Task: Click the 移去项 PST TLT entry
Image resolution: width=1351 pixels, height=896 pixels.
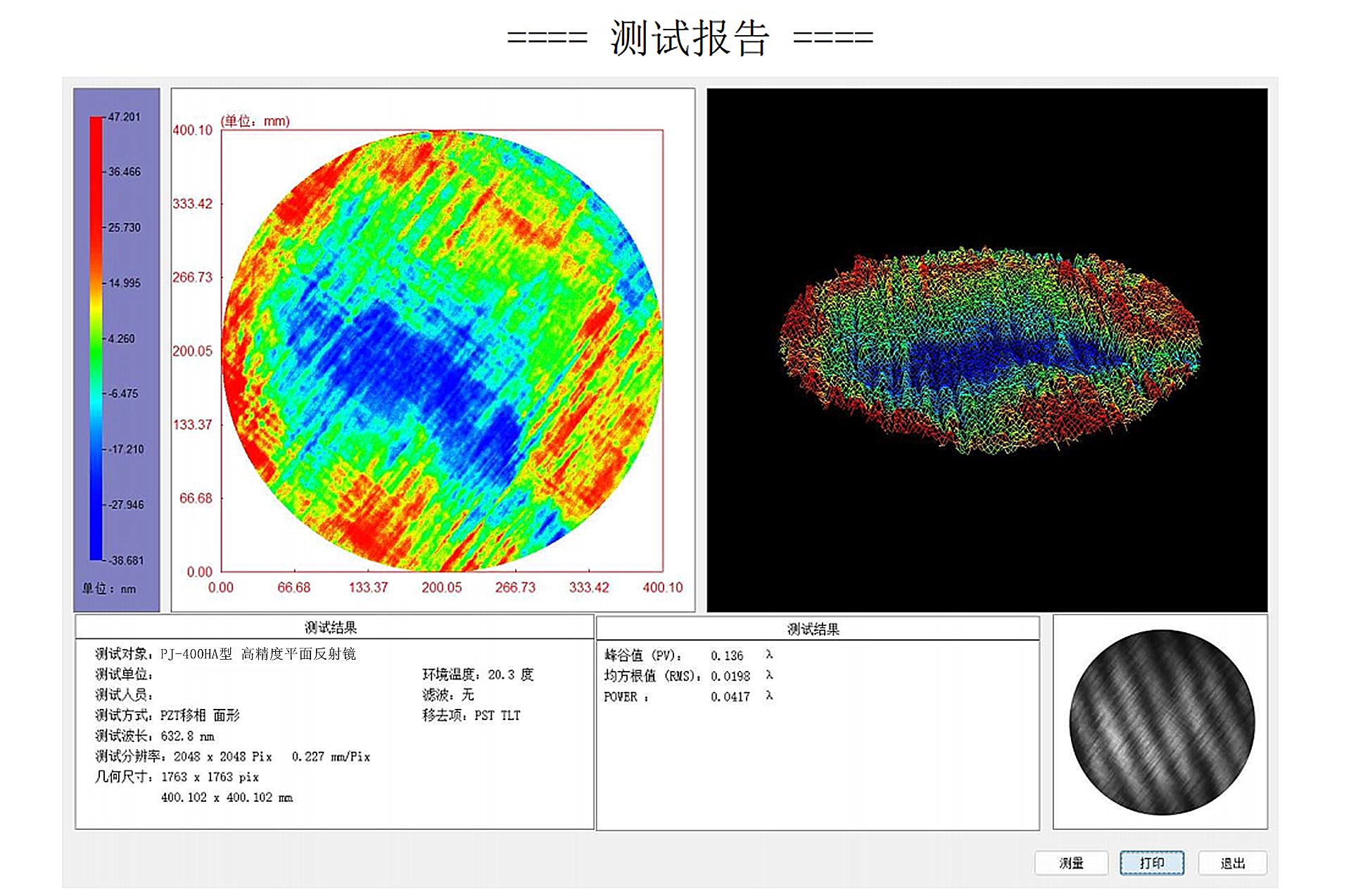Action: (x=471, y=715)
